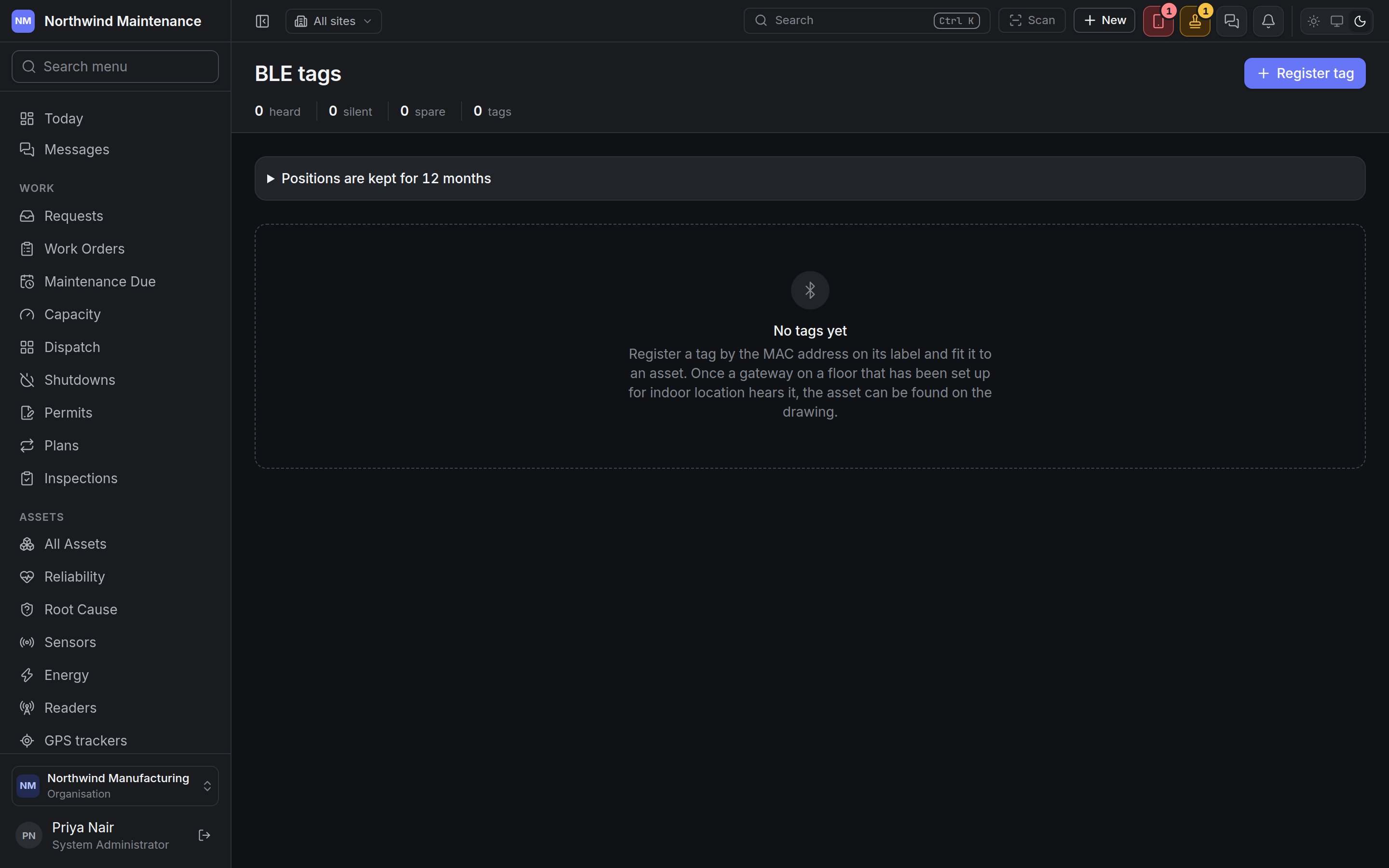Image resolution: width=1389 pixels, height=868 pixels.
Task: Click the Sensors signal icon
Action: coord(27,642)
